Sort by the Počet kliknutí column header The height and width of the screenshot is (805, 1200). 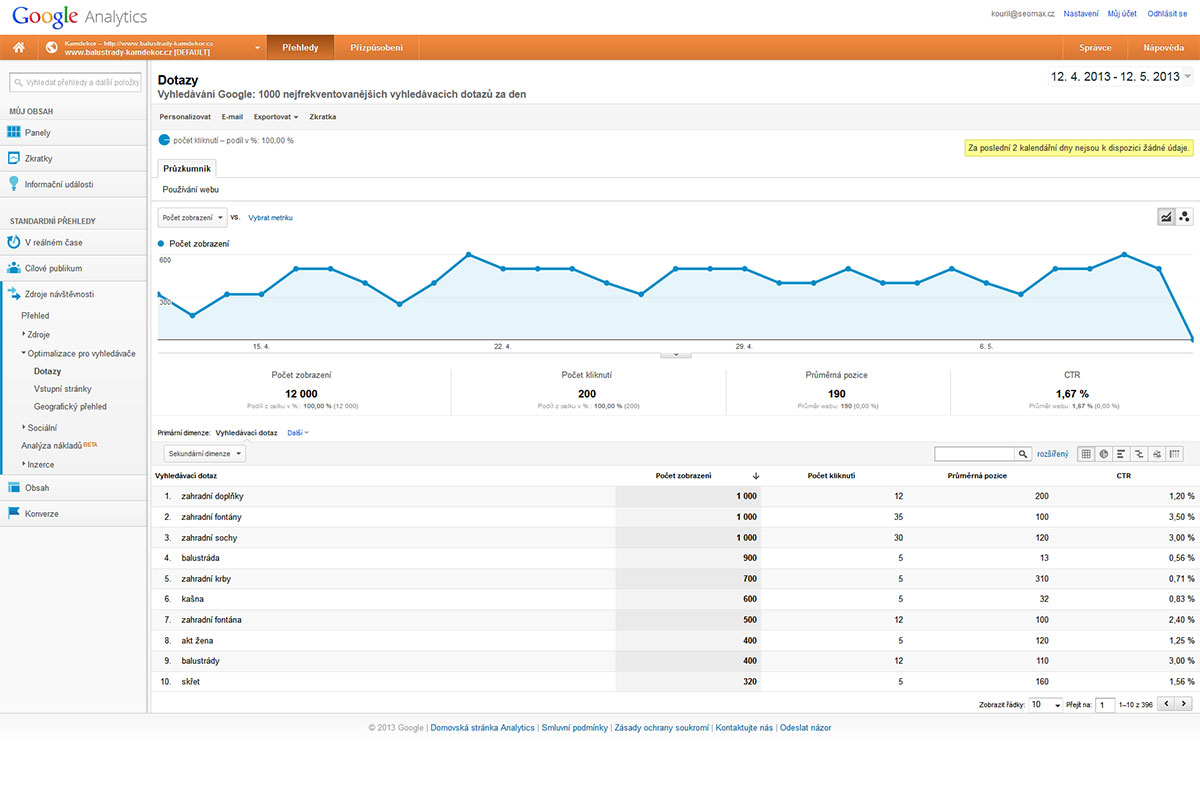click(831, 476)
